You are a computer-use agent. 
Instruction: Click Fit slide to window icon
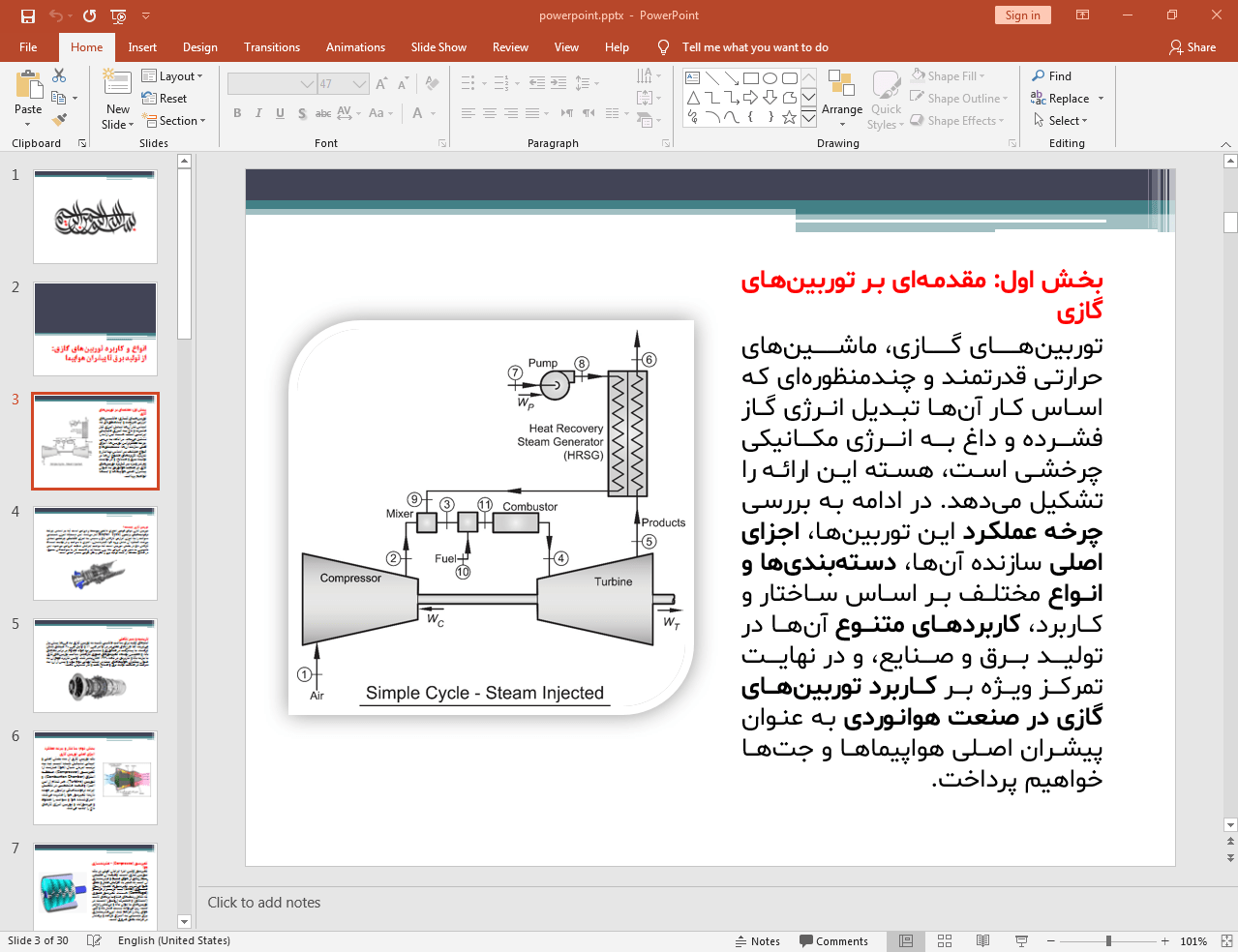(x=1226, y=940)
